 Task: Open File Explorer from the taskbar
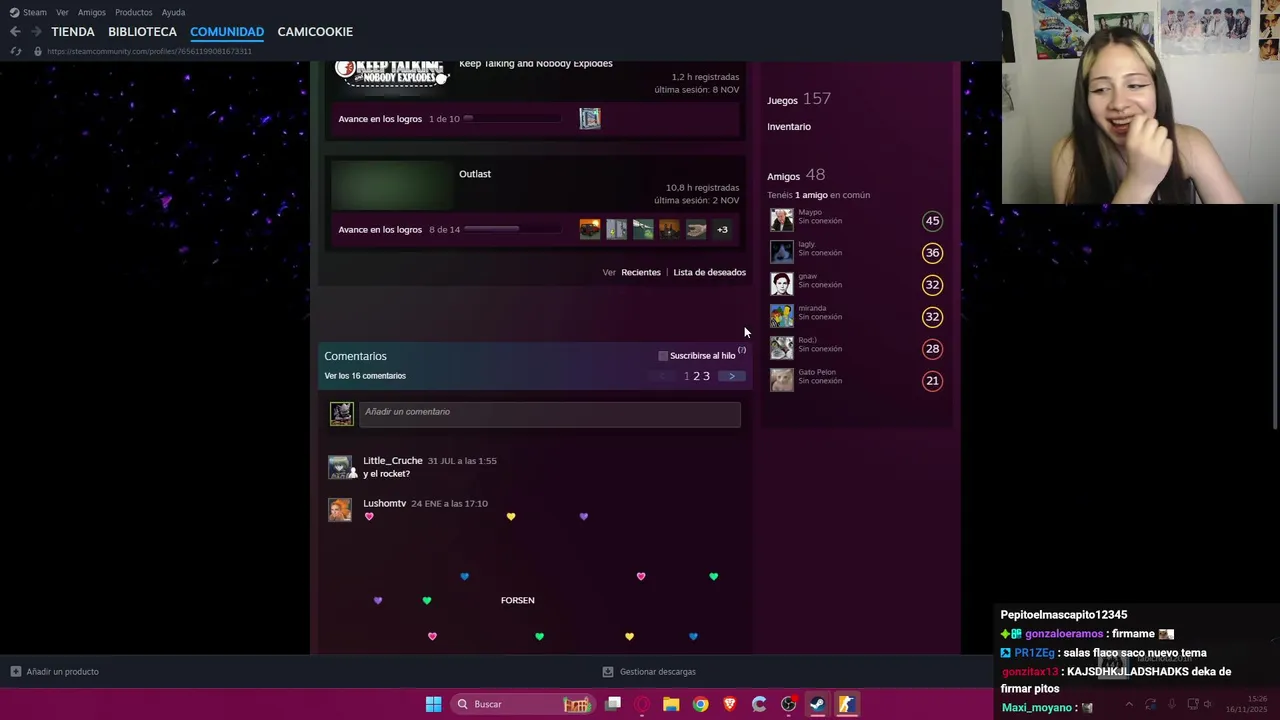[x=671, y=704]
